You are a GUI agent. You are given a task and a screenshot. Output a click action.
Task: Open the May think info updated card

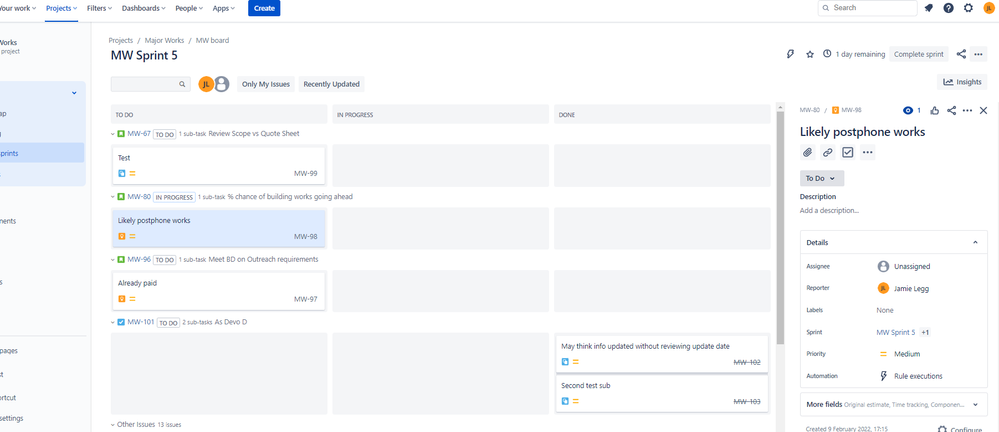pos(662,354)
